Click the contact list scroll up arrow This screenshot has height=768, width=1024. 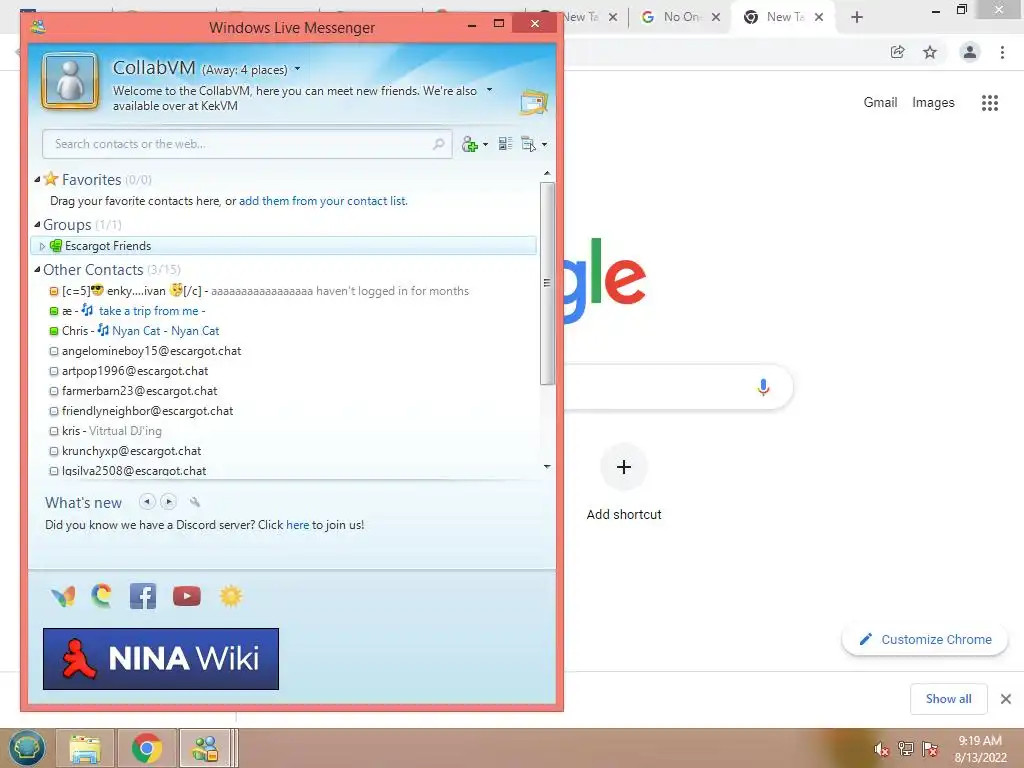547,174
